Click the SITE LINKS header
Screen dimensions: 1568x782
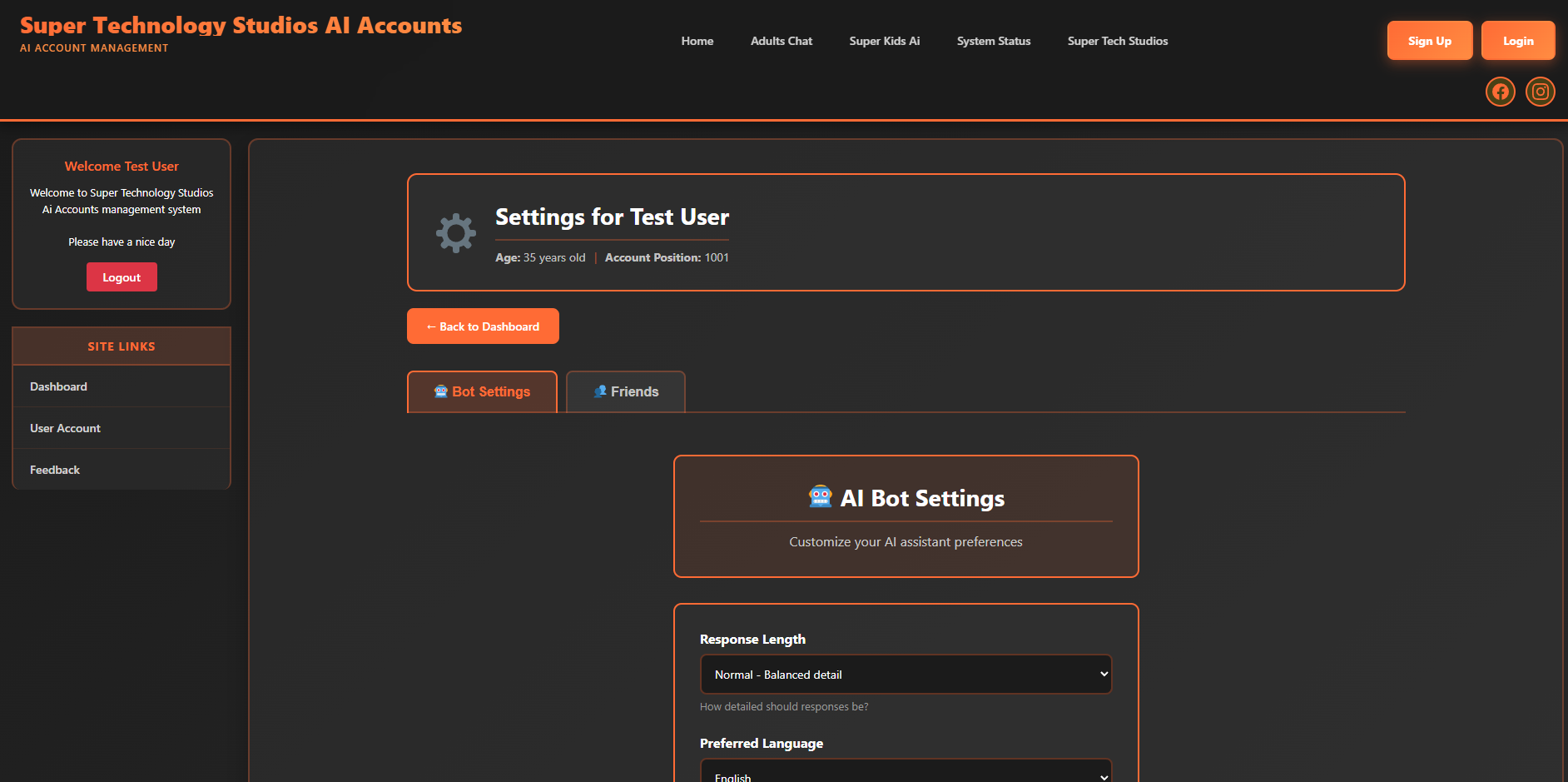(x=122, y=346)
